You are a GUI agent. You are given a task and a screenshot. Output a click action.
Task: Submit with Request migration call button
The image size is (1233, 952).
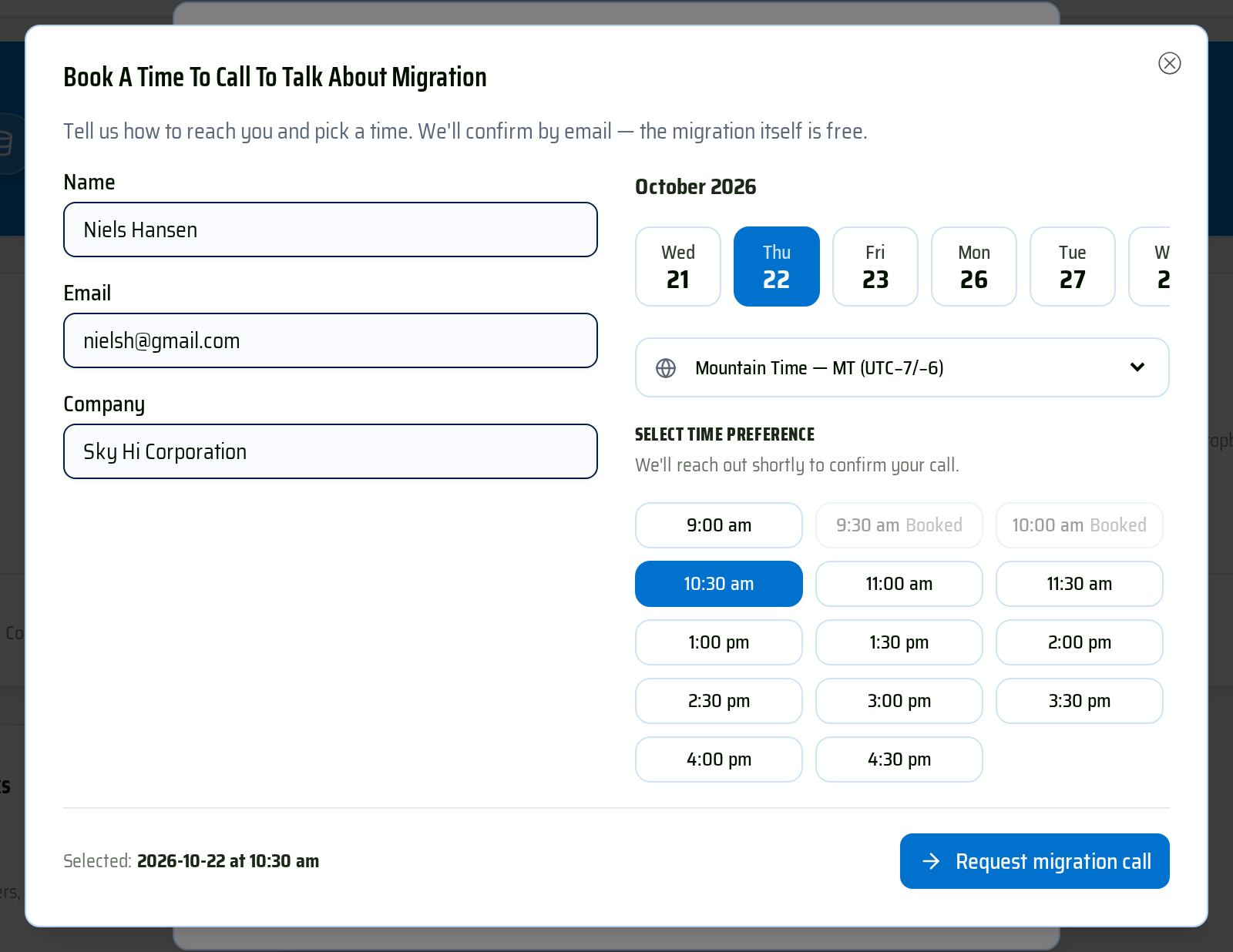(1035, 861)
